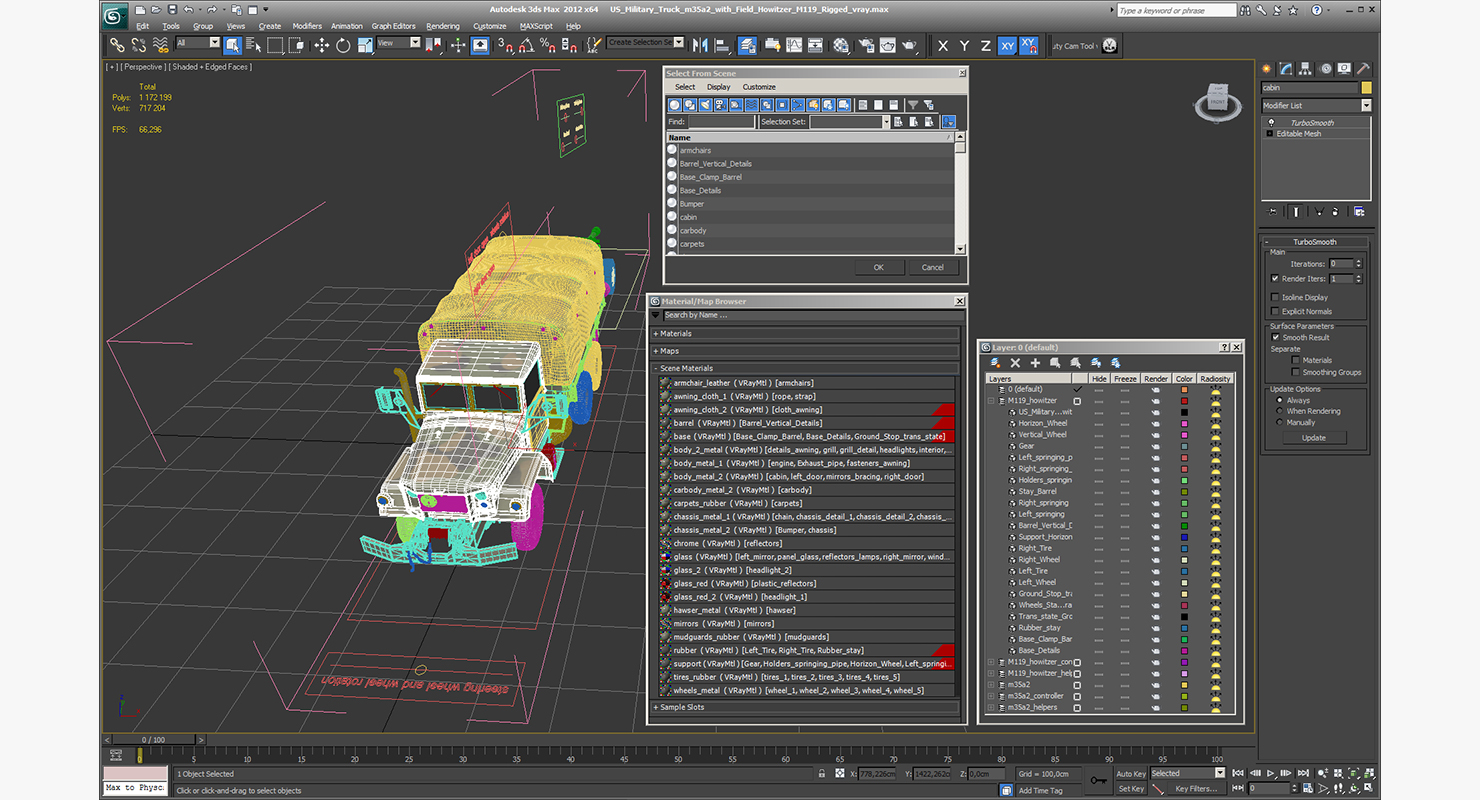Click the Render Production teapot icon

(x=910, y=45)
